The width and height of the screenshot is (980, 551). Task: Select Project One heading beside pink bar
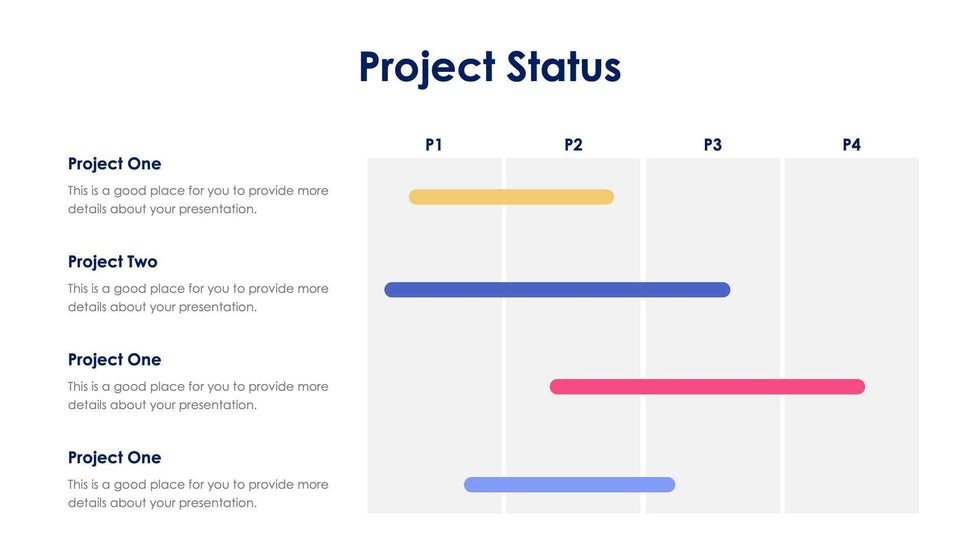(x=114, y=360)
